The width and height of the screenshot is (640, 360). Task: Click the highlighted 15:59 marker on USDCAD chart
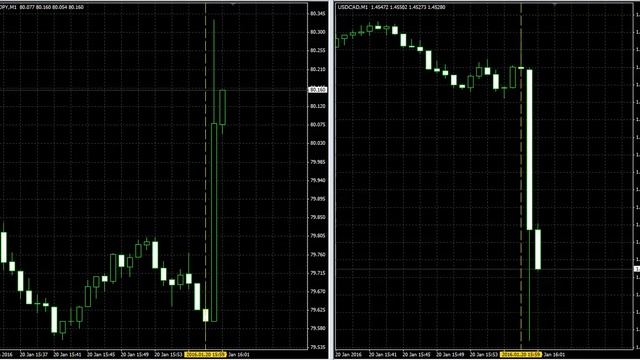(521, 355)
